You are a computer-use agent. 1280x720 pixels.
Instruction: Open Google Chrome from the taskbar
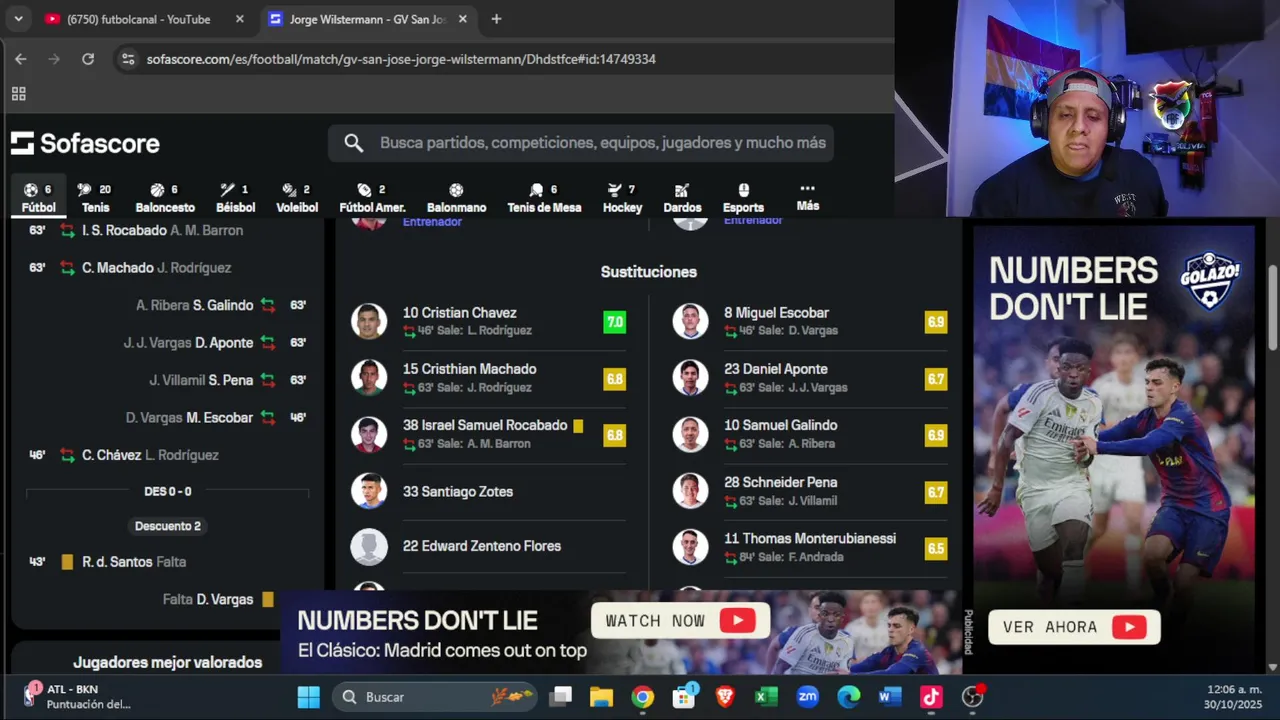(x=643, y=697)
